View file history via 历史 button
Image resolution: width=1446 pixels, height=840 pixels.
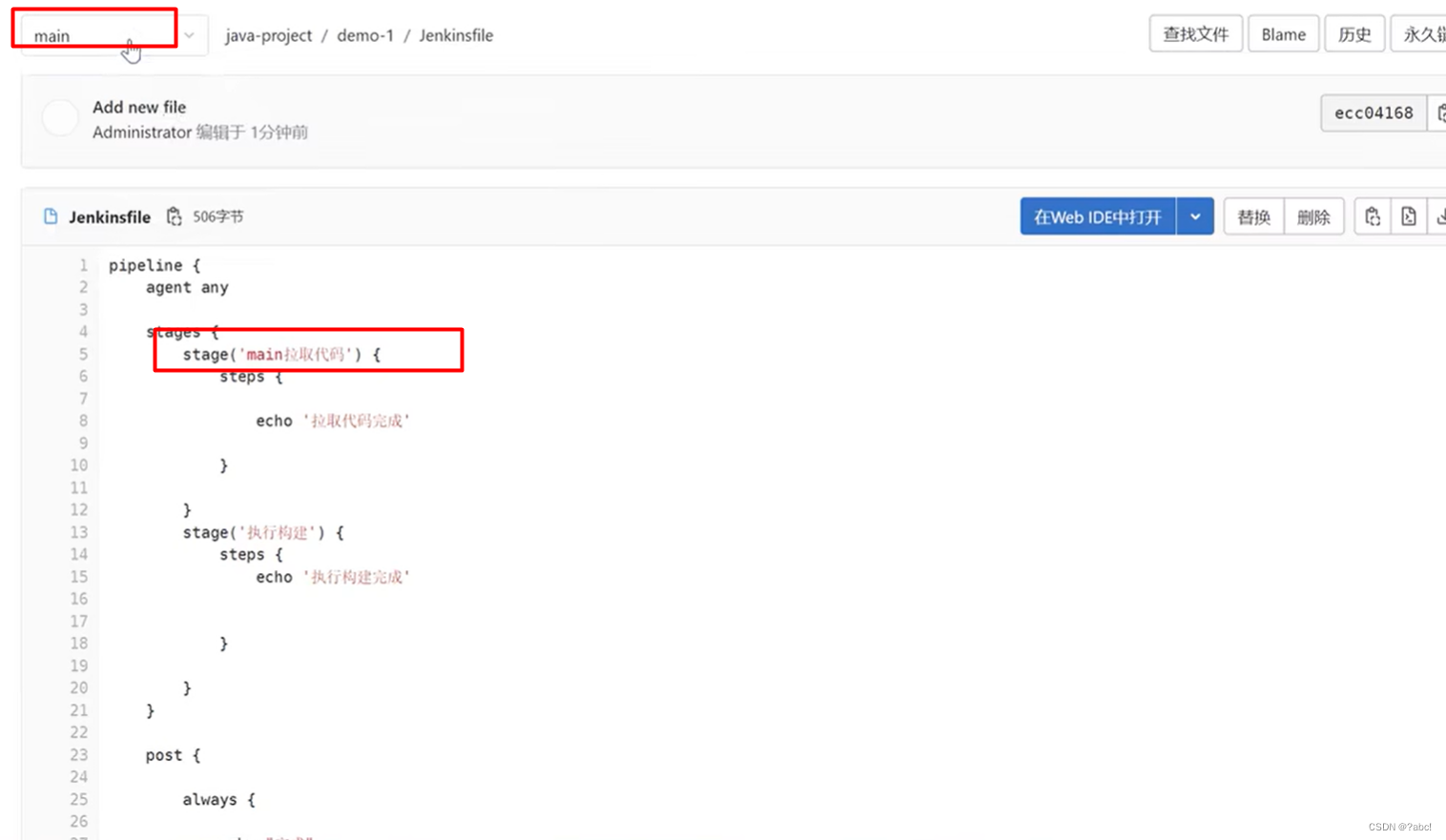1353,33
